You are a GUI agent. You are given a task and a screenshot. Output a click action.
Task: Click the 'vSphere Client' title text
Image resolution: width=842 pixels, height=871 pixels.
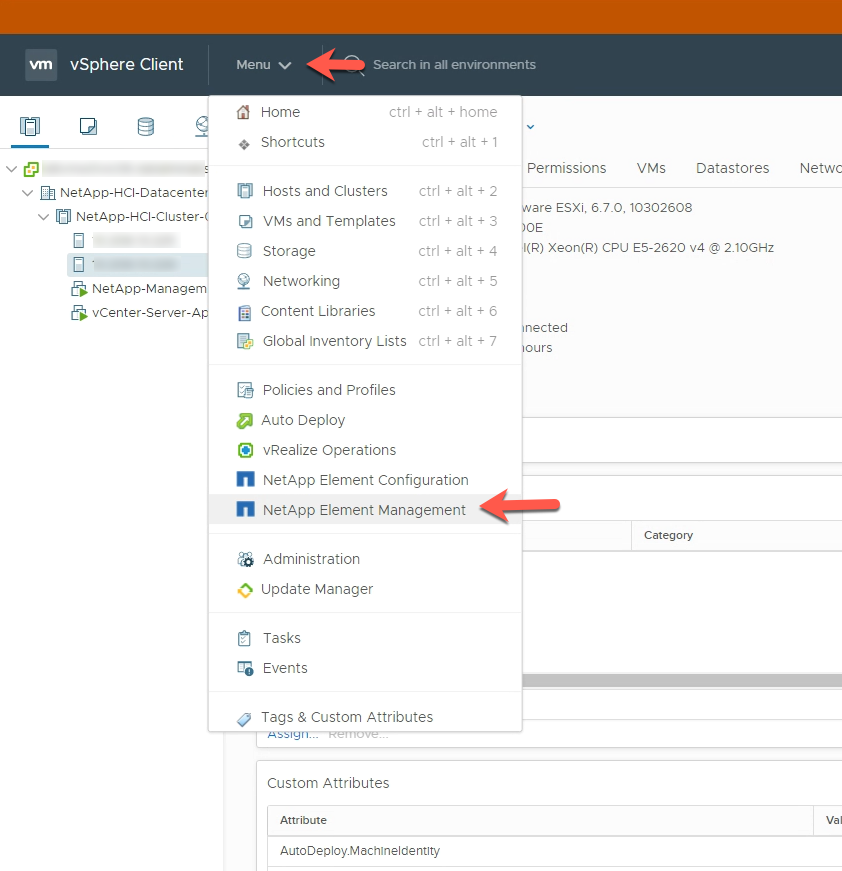point(127,64)
